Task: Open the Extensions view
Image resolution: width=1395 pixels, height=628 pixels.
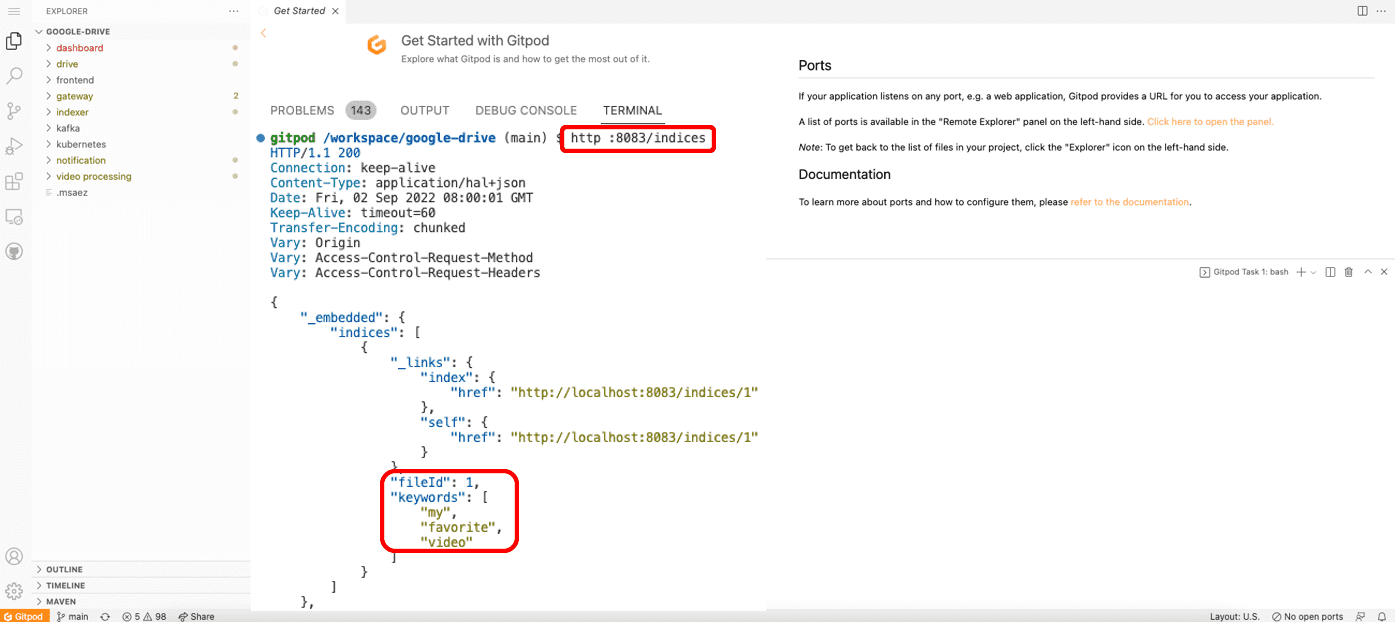Action: click(x=14, y=182)
